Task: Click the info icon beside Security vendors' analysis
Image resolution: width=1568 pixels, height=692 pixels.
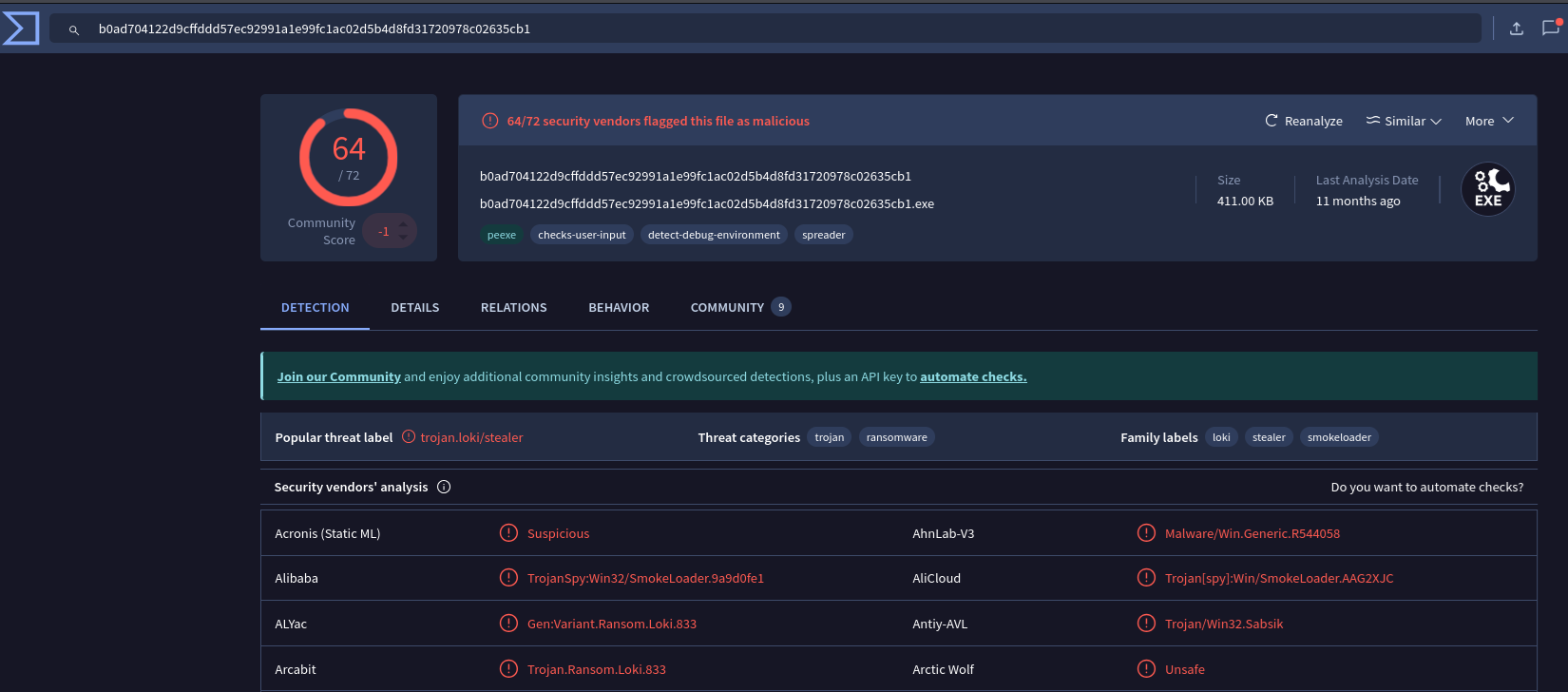Action: [x=444, y=487]
